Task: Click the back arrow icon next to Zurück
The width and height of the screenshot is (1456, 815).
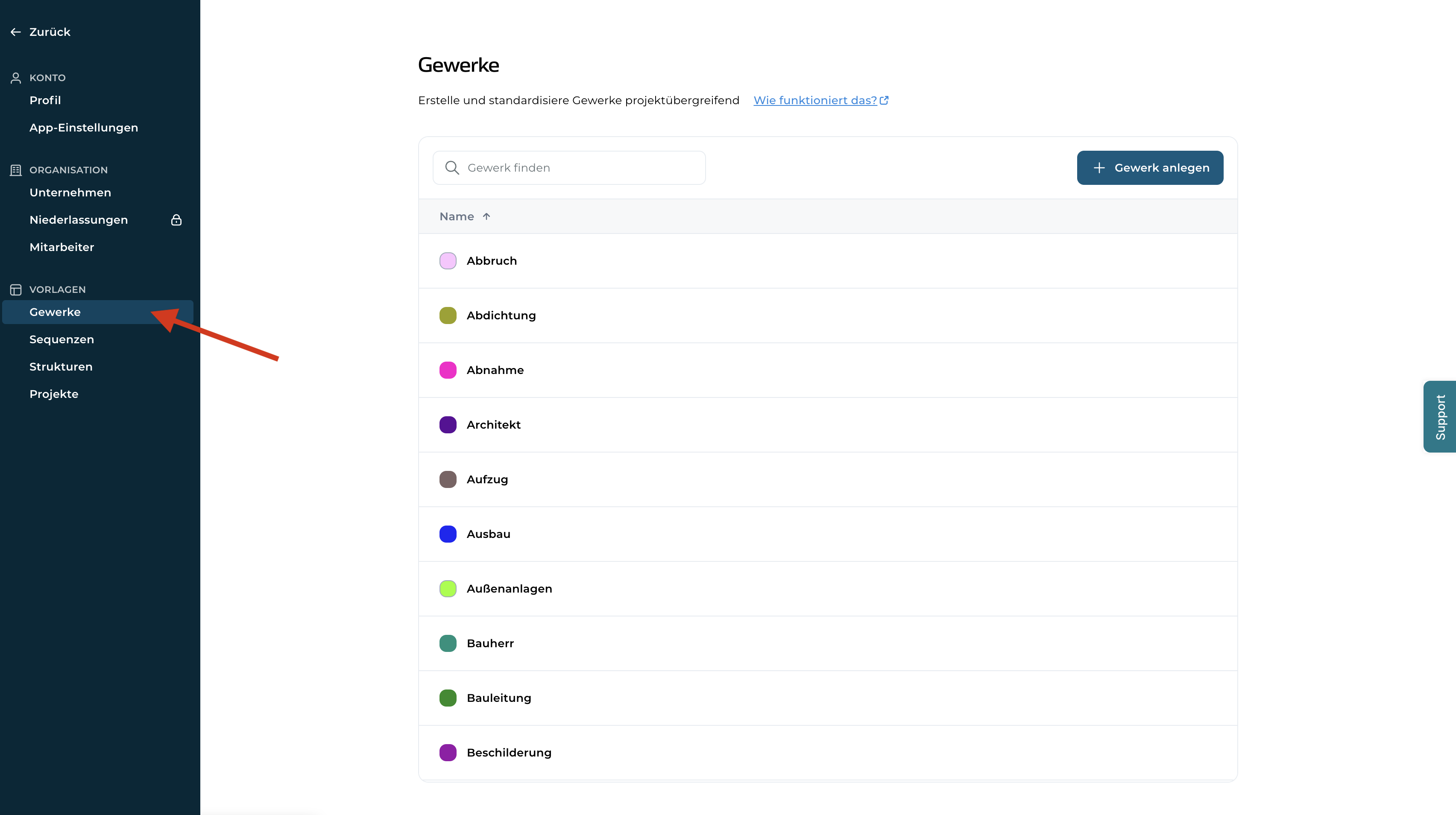Action: coord(16,32)
